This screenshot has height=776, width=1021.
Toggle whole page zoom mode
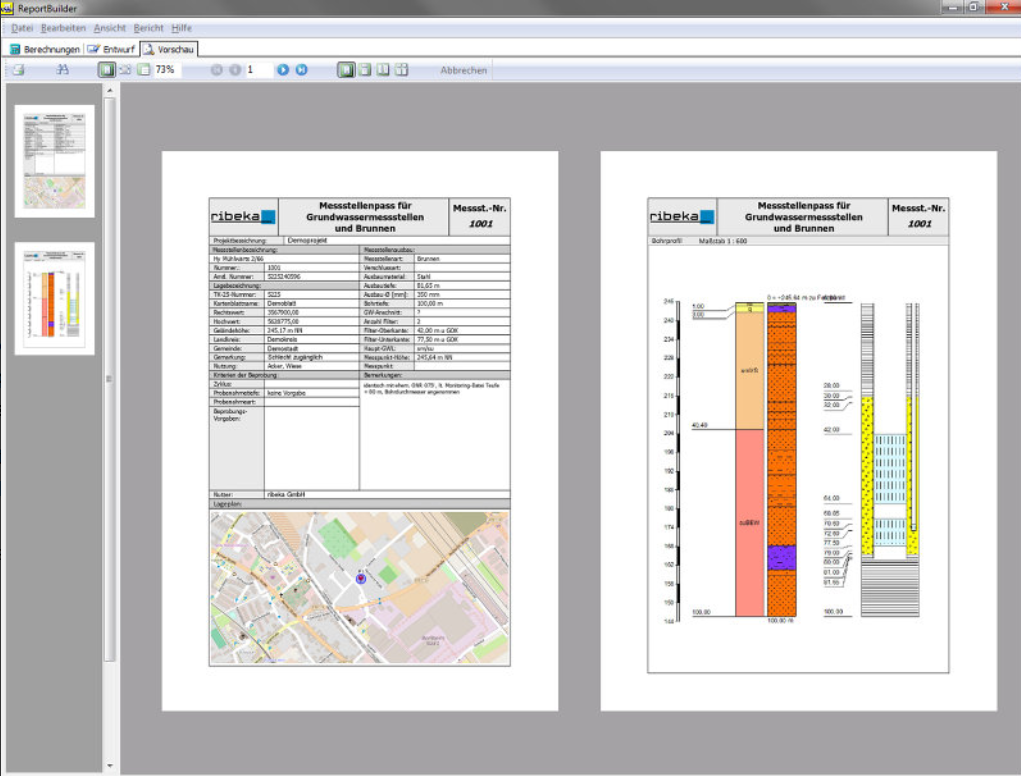coord(106,70)
